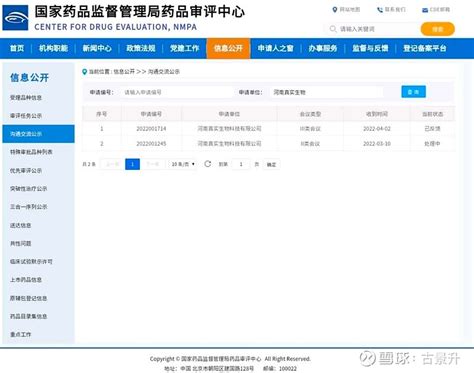Open the 申请人之窗 navigation menu item
474x373 pixels.
click(x=275, y=48)
